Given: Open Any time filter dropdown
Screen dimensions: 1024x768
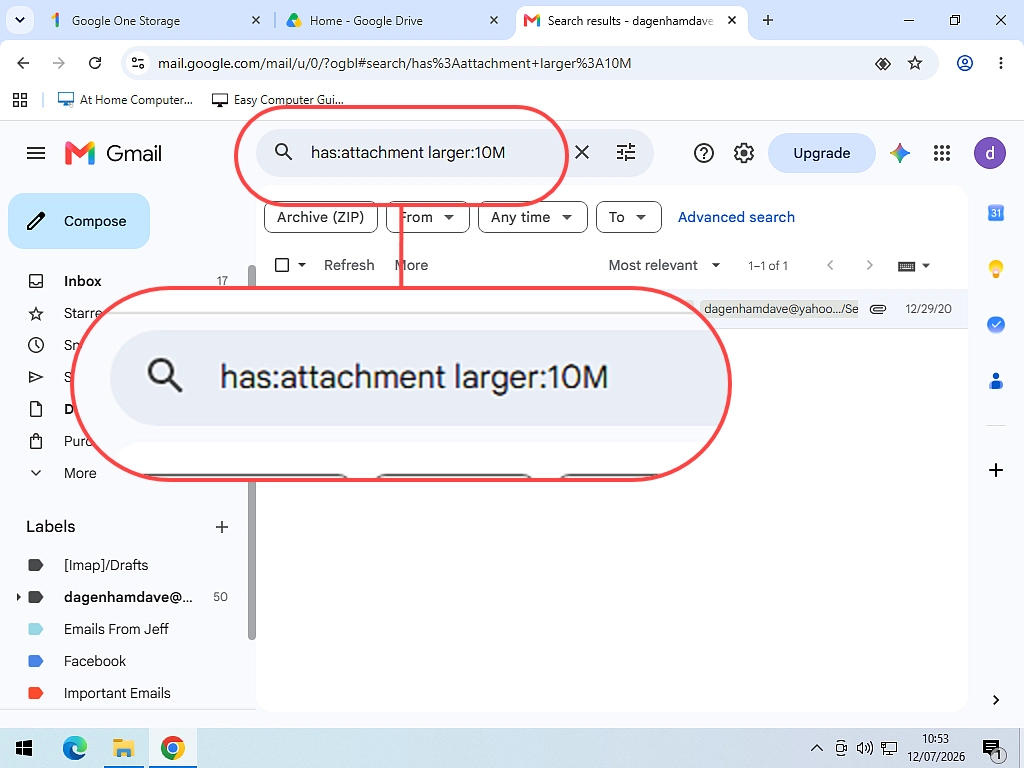Looking at the screenshot, I should click(532, 217).
